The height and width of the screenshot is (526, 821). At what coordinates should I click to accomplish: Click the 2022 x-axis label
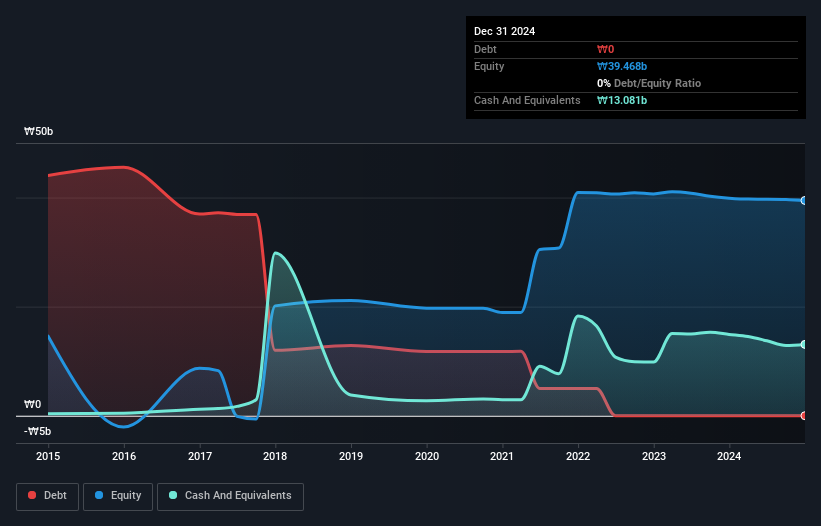578,456
